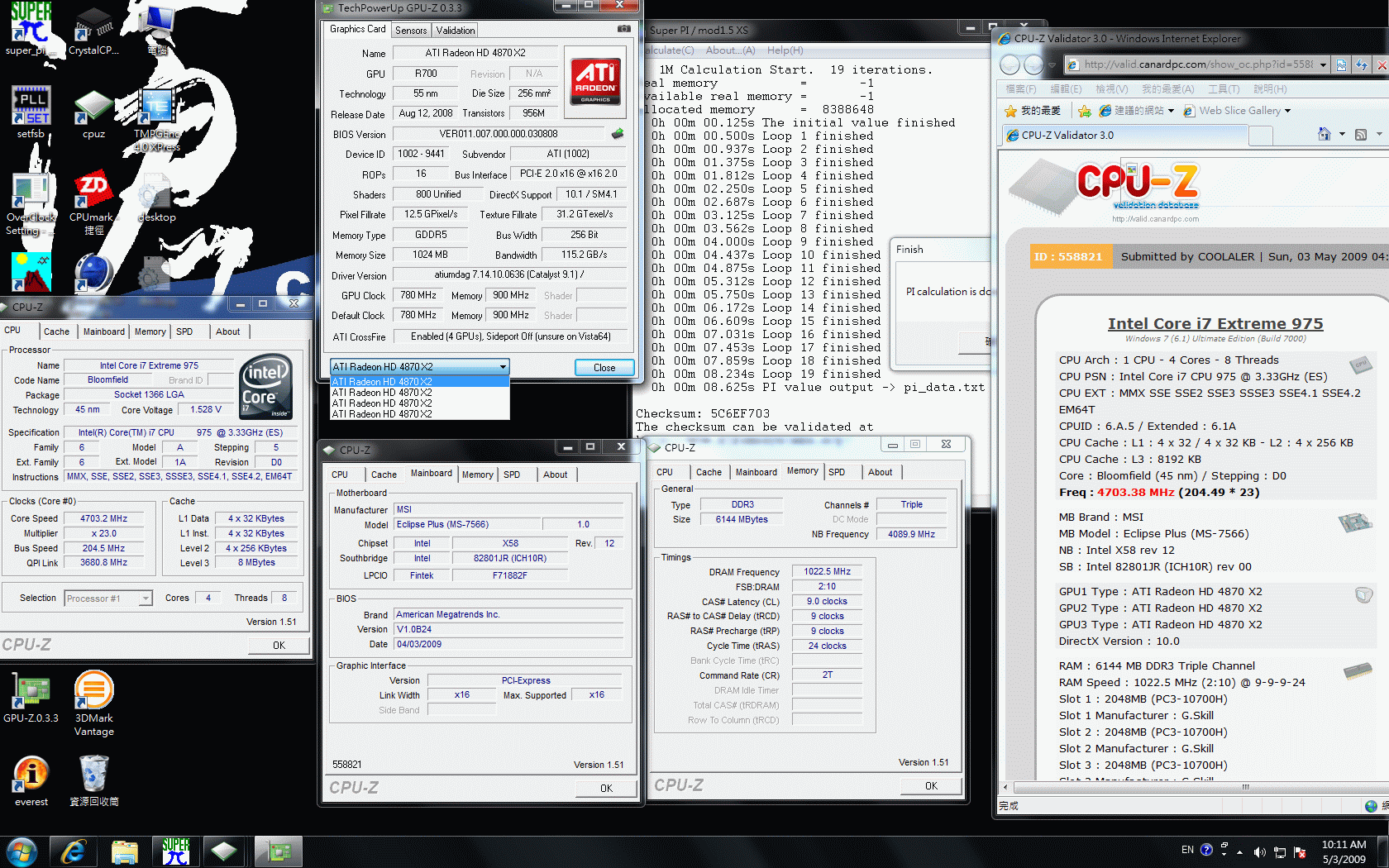
Task: Click the network tray icon
Action: pos(1280,851)
